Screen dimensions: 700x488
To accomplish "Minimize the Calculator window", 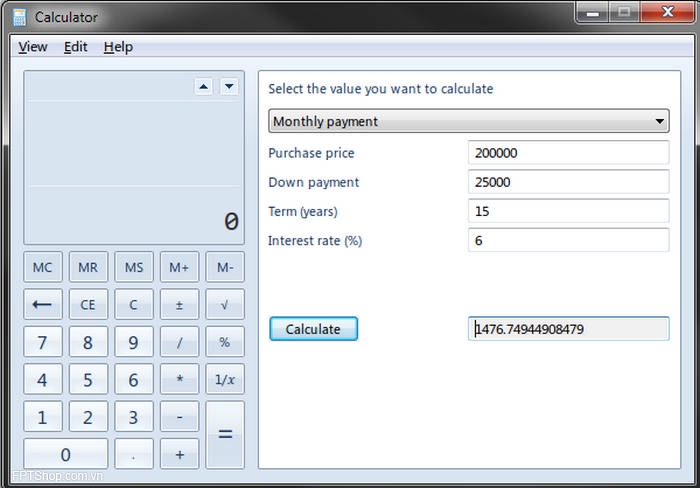I will tap(592, 12).
